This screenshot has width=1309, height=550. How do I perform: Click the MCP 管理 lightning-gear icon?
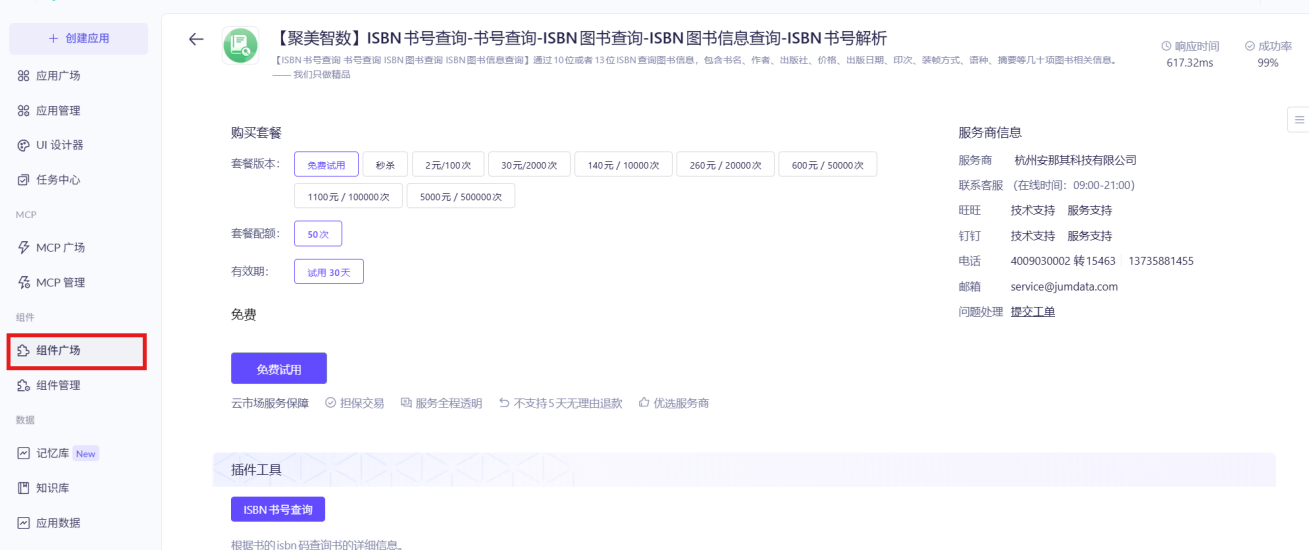24,283
